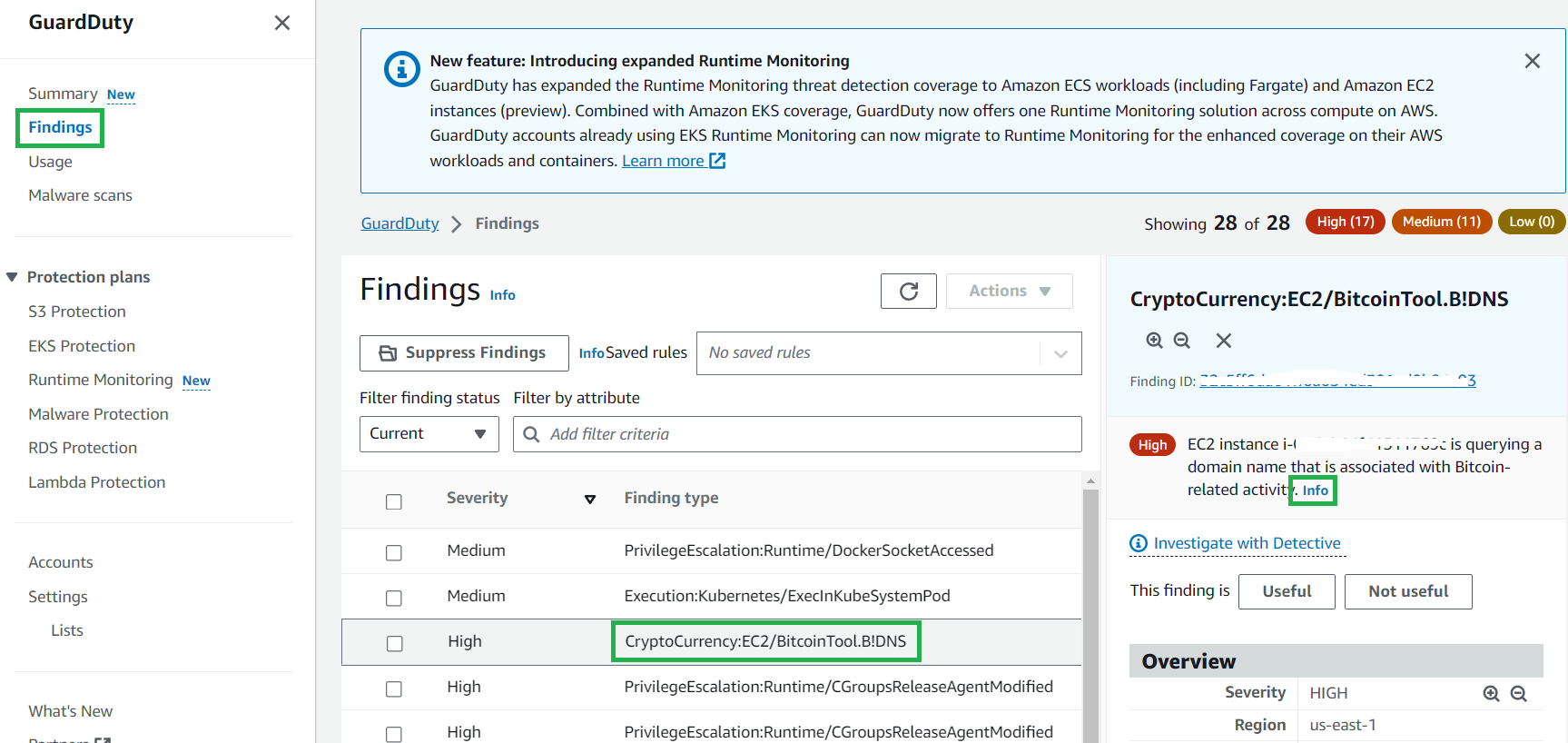The height and width of the screenshot is (743, 1568).
Task: Click the magnifier-minus icon below the finding title
Action: click(1181, 340)
